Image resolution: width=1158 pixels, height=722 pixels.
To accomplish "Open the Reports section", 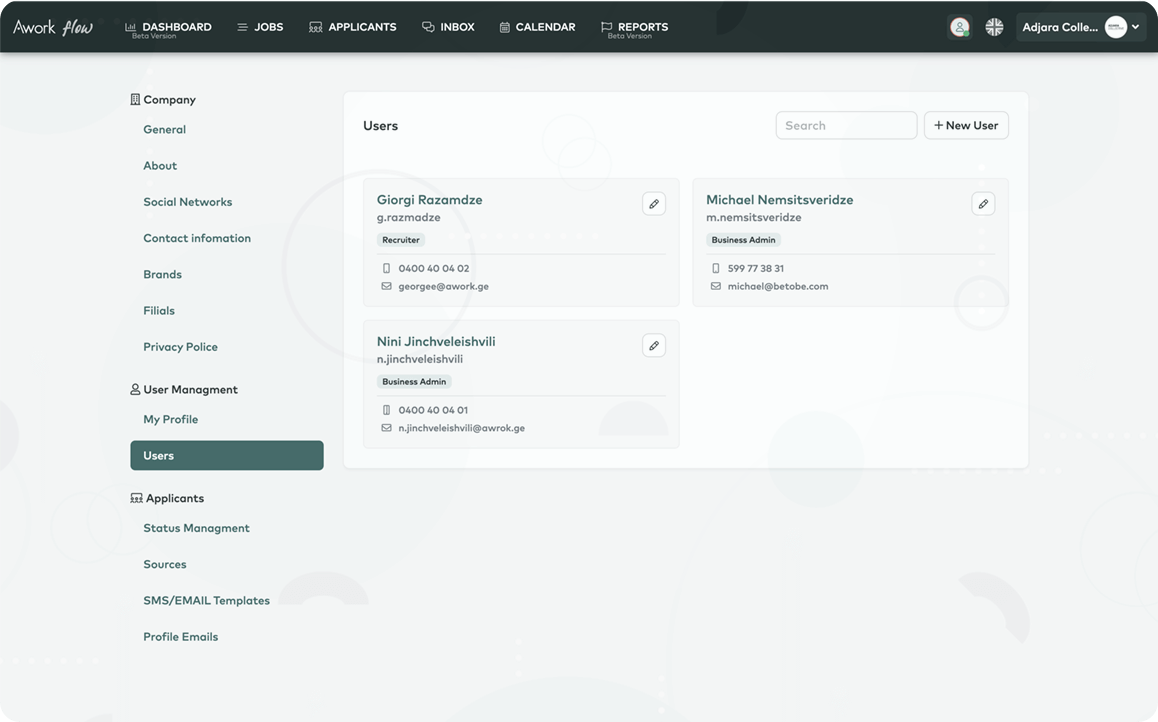I will click(634, 27).
